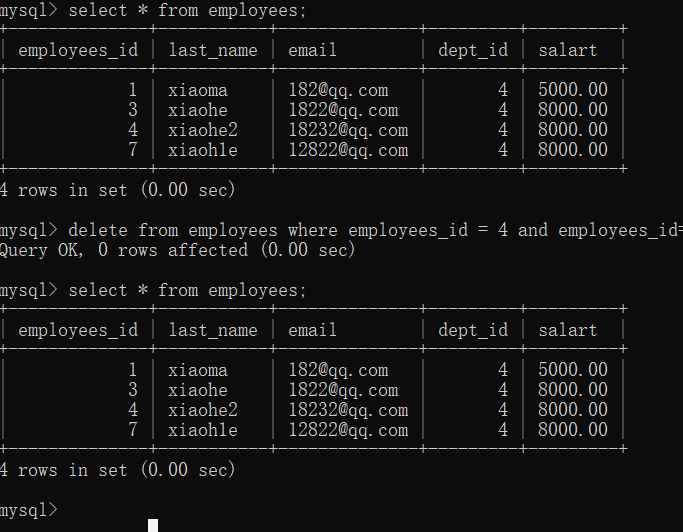Click the white text cursor block
The height and width of the screenshot is (532, 683).
coord(153,525)
